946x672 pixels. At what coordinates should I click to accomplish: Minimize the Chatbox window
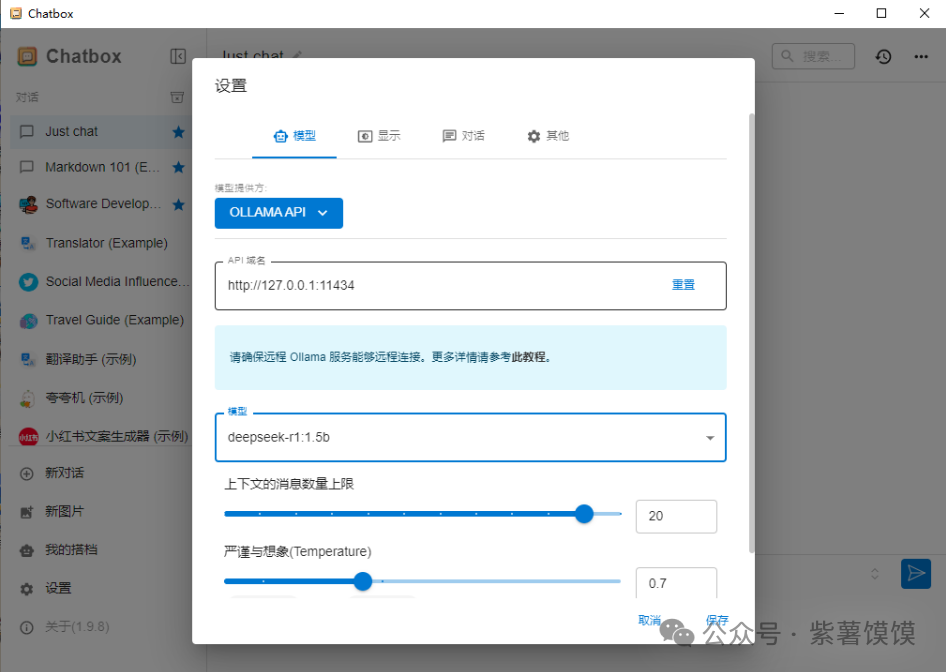[x=839, y=13]
